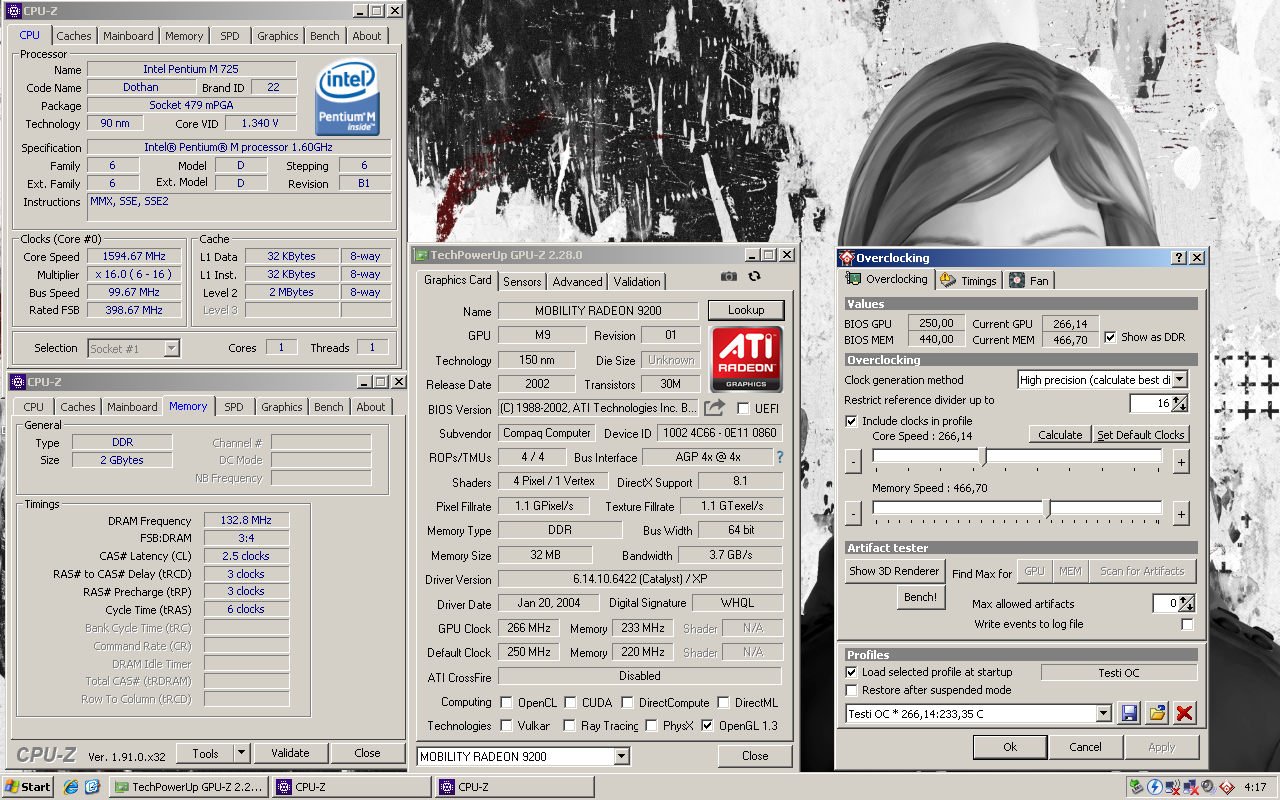Switch to TechPowerUp GPU-Z taskbar button
1280x800 pixels.
point(188,787)
